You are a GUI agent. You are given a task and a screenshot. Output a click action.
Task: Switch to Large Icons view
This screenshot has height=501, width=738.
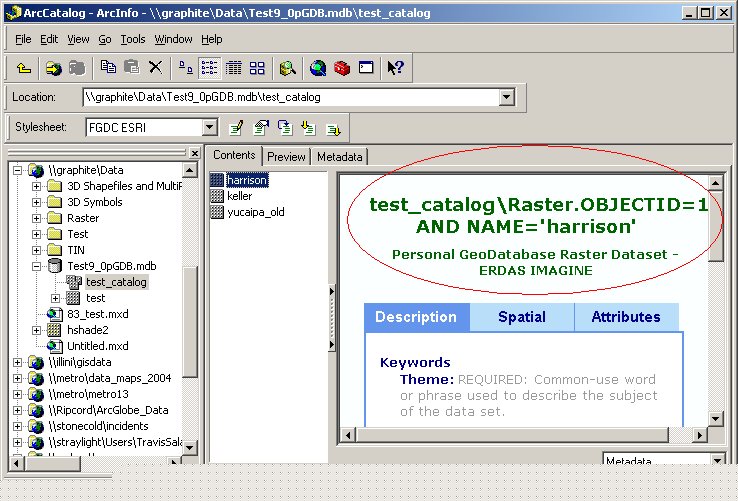(x=185, y=68)
